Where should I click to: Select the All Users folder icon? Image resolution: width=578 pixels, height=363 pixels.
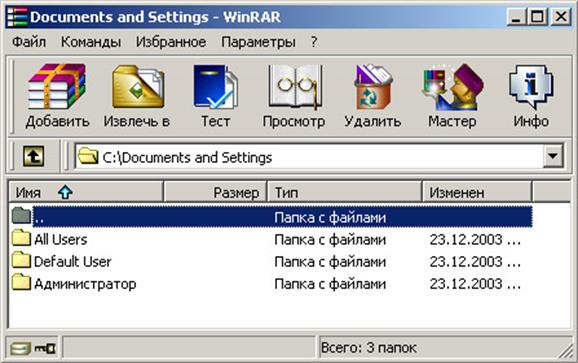[x=21, y=238]
